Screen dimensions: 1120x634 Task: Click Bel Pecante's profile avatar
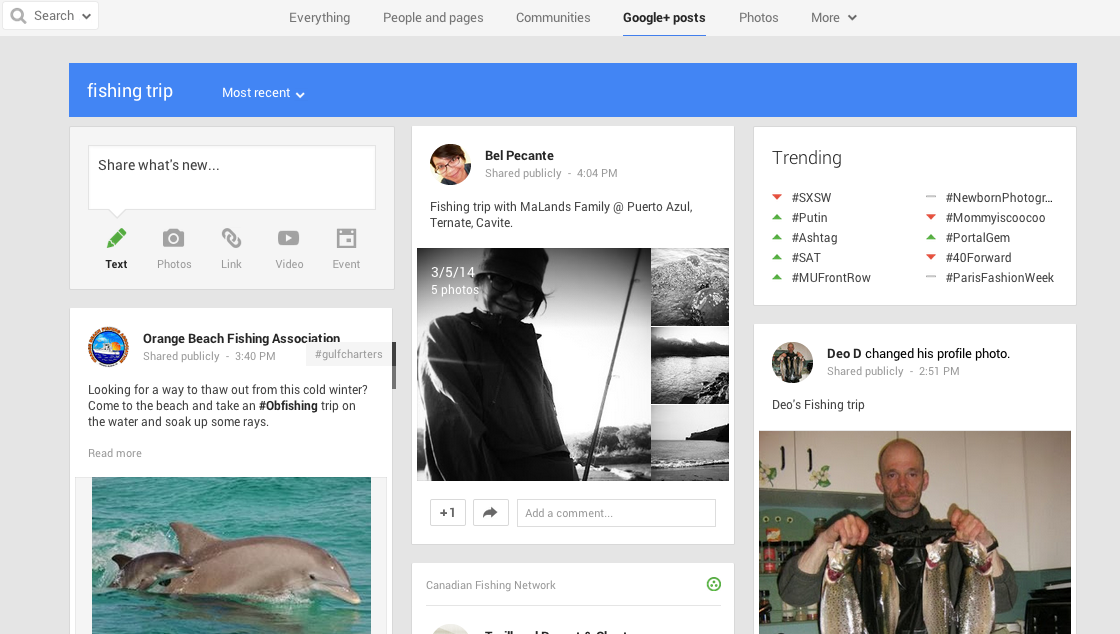point(450,164)
